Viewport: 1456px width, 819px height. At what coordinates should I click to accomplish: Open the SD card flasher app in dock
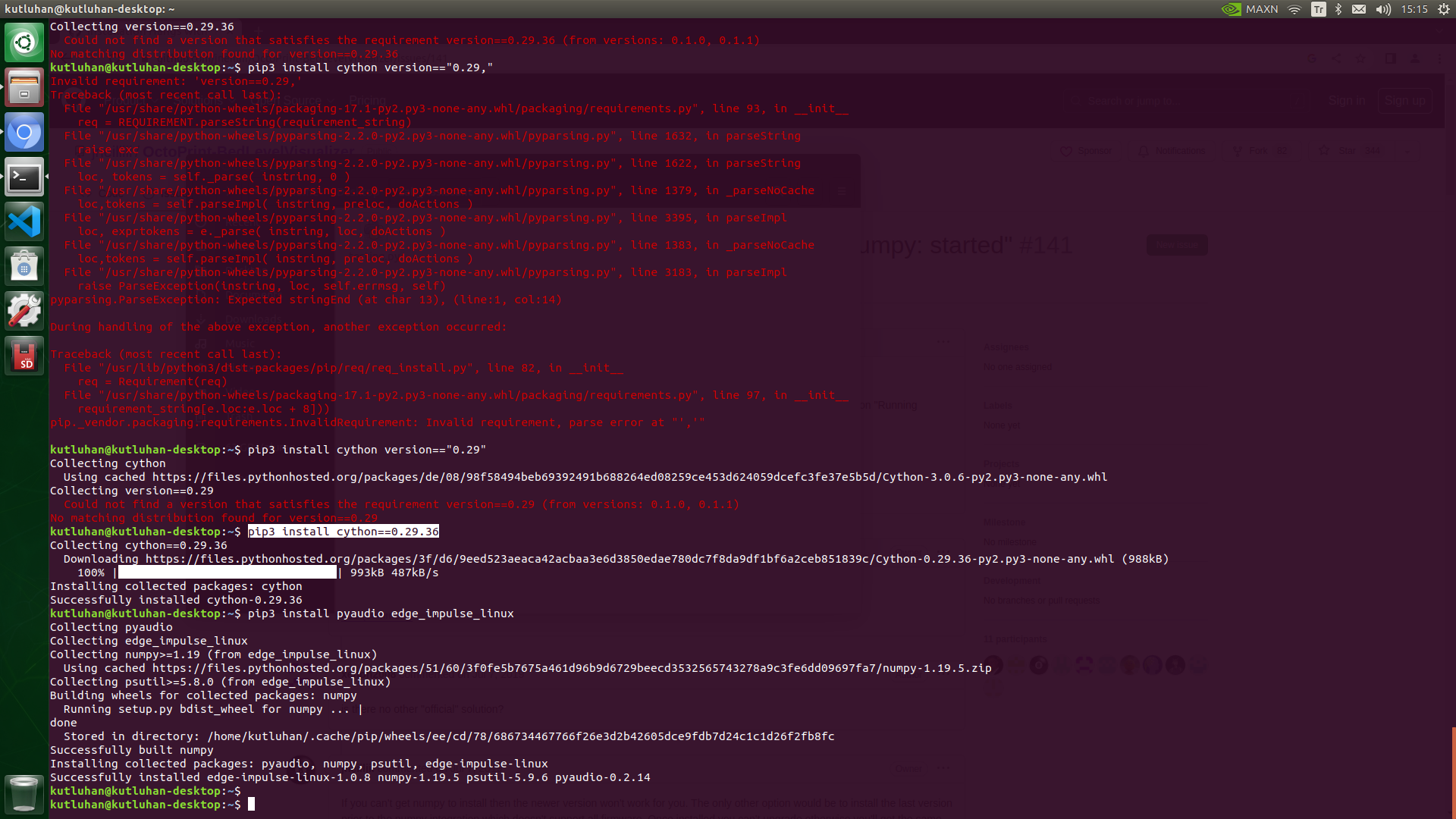(x=24, y=356)
